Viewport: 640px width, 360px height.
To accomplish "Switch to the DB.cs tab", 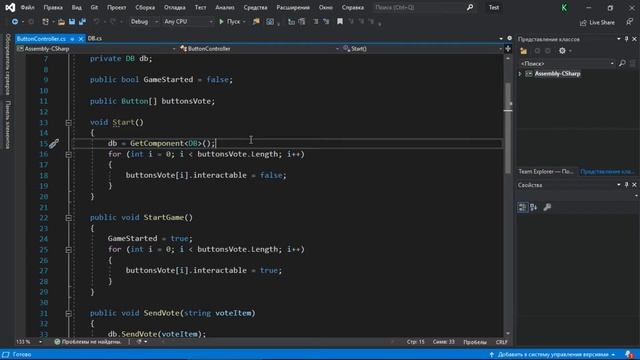I will pyautogui.click(x=95, y=38).
